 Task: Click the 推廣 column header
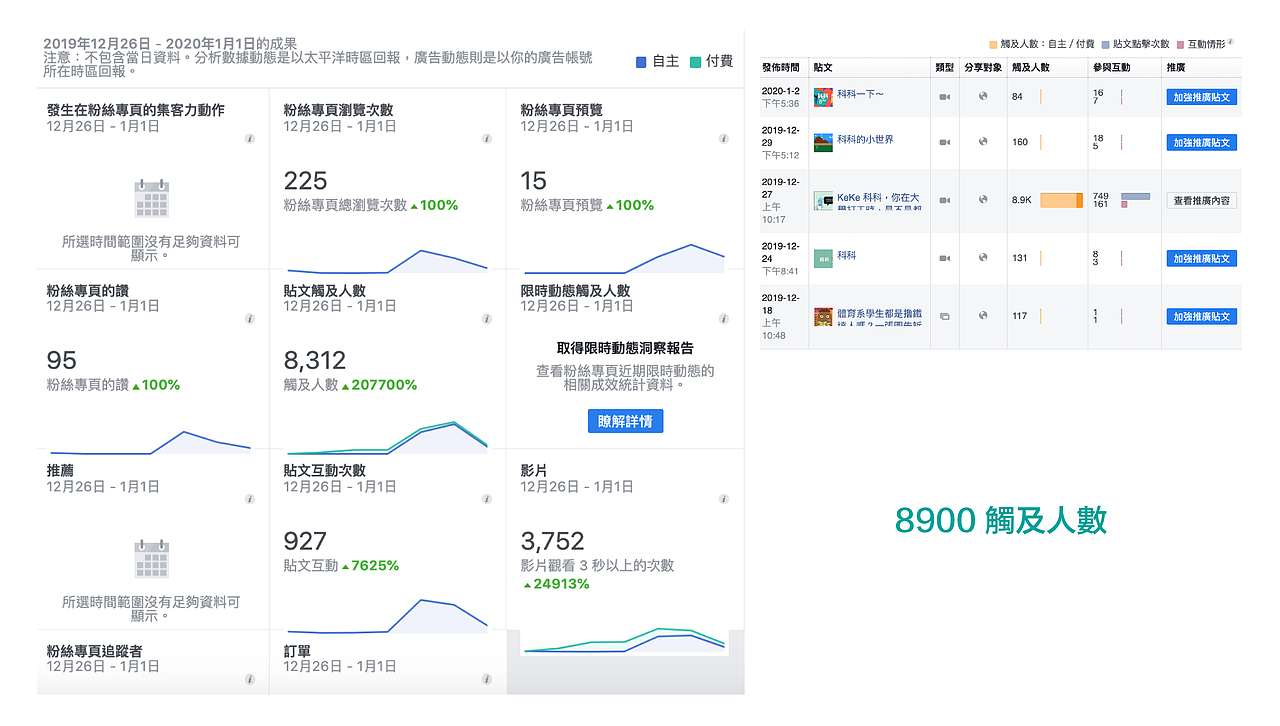pos(1177,67)
